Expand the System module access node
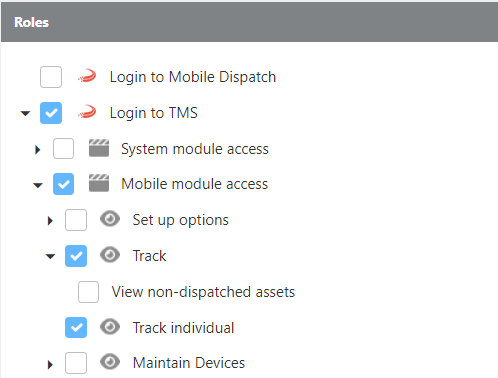This screenshot has width=498, height=378. (38, 149)
